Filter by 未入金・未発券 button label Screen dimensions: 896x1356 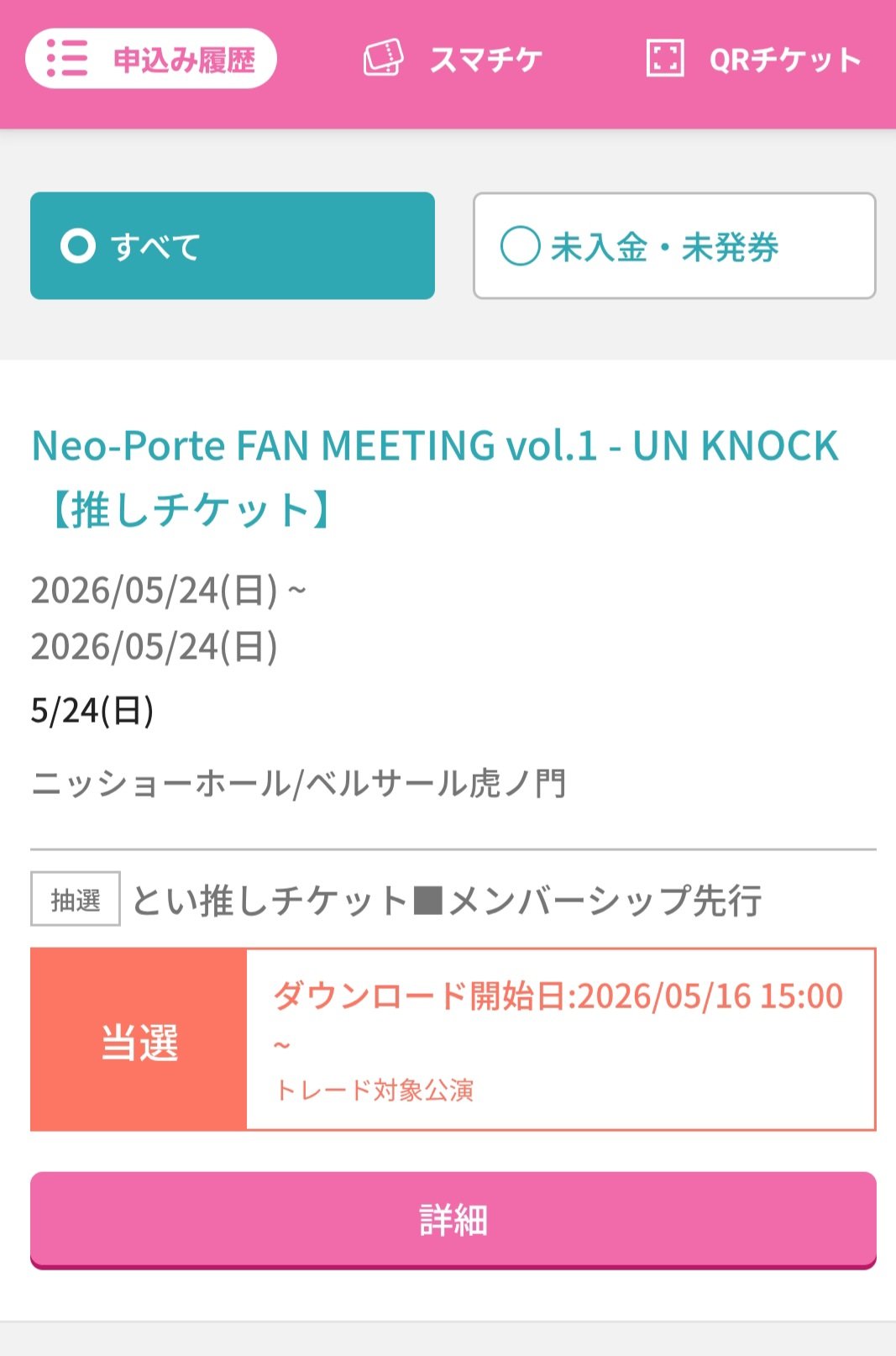point(664,247)
